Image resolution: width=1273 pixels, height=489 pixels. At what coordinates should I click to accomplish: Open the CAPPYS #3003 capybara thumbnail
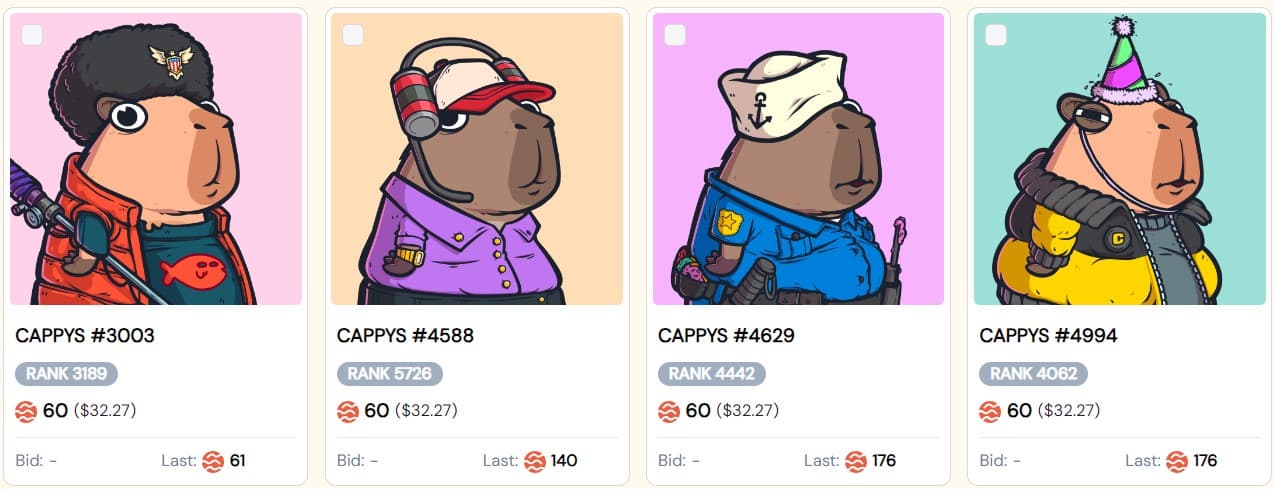click(x=156, y=159)
